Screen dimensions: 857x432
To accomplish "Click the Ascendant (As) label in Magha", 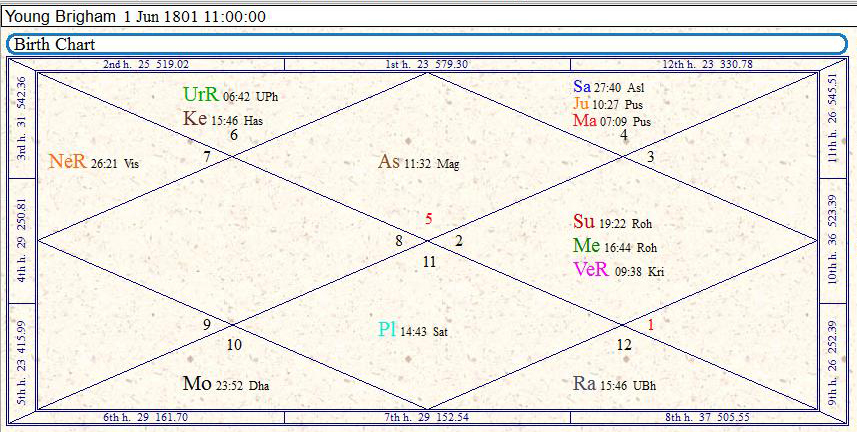I will [389, 162].
